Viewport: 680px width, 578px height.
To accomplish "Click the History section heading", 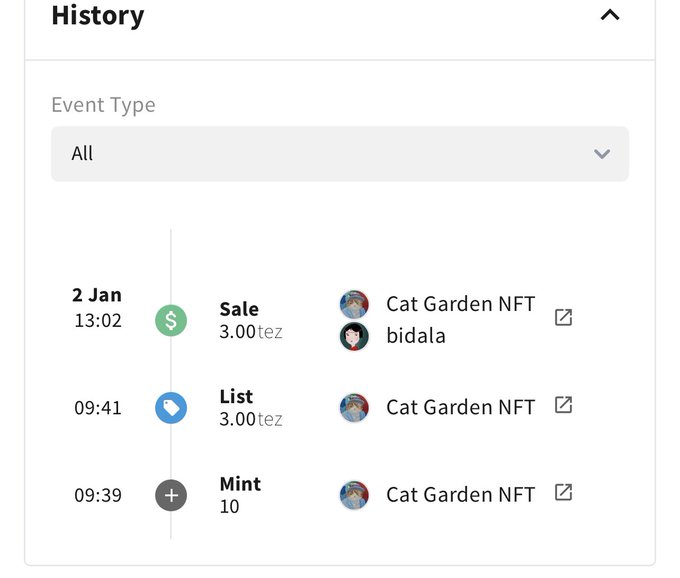I will 98,16.
